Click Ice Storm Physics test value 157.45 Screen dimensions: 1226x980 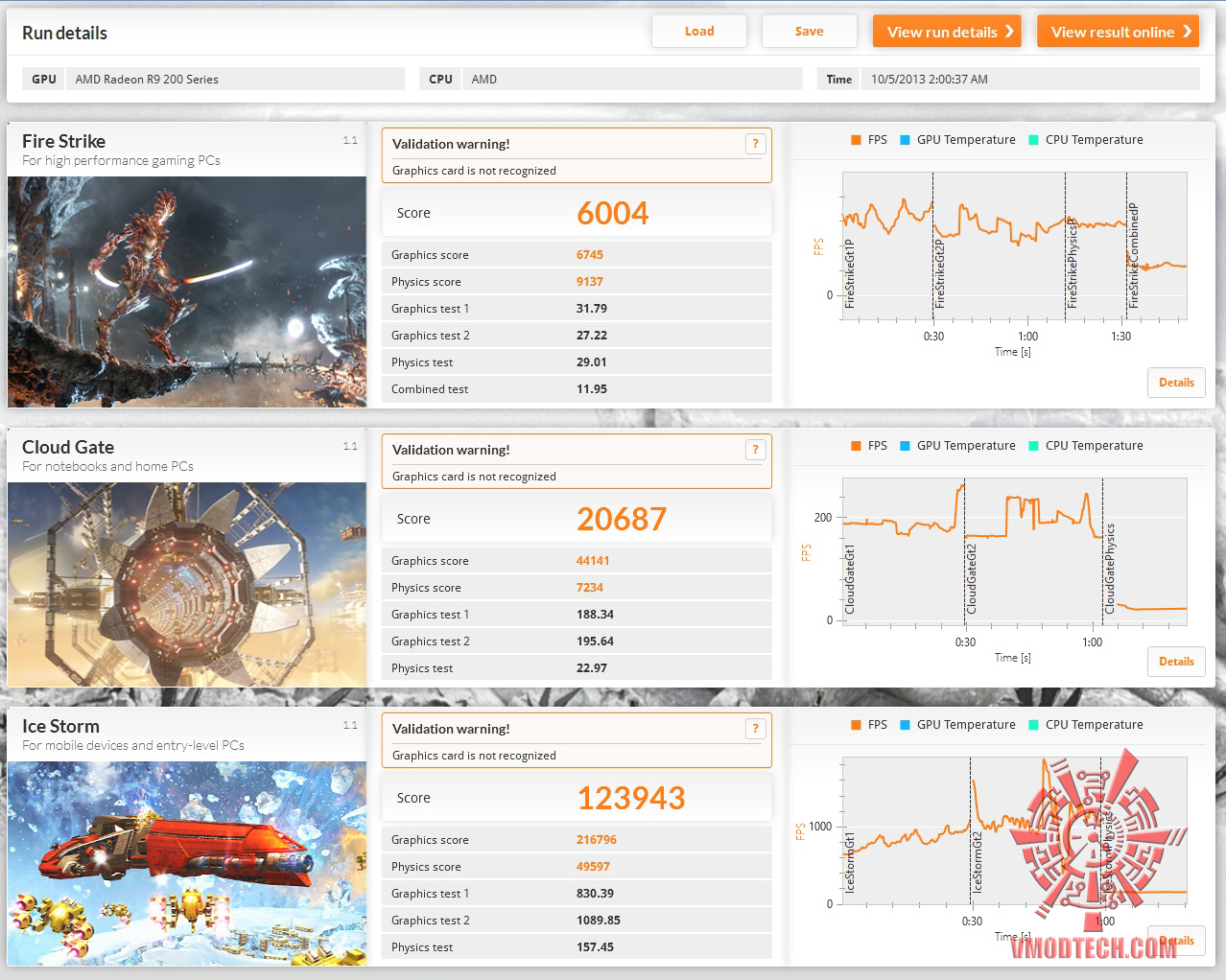coord(595,947)
